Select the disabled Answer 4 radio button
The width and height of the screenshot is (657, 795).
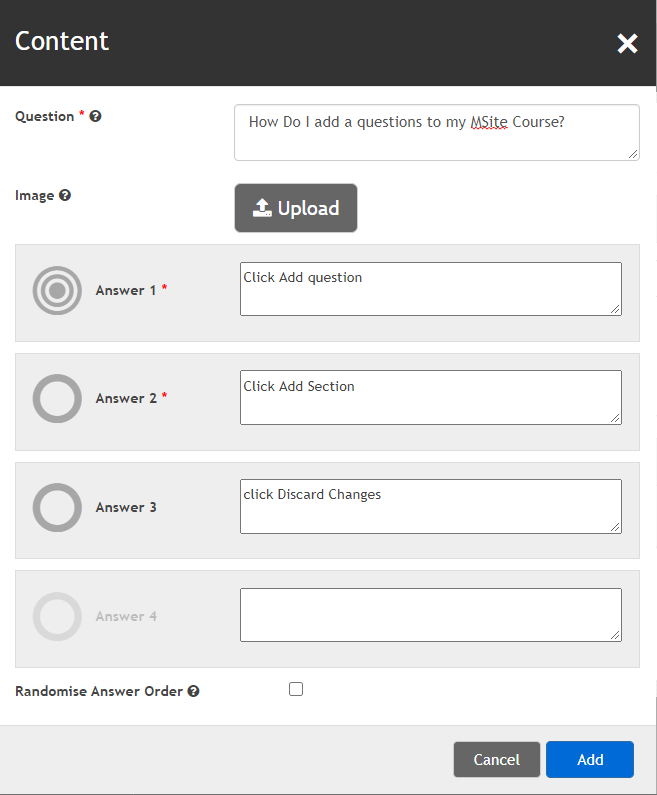click(x=57, y=616)
